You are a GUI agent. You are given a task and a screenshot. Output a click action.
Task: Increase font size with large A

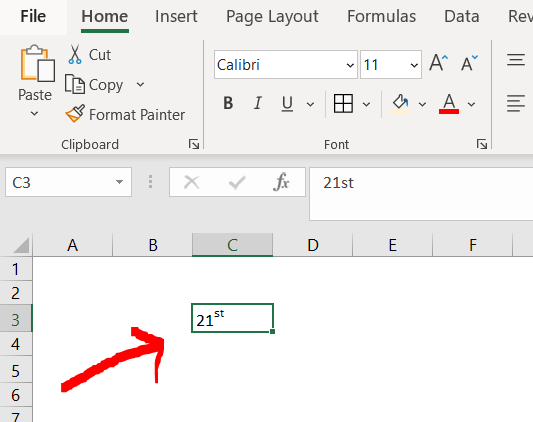click(x=439, y=63)
